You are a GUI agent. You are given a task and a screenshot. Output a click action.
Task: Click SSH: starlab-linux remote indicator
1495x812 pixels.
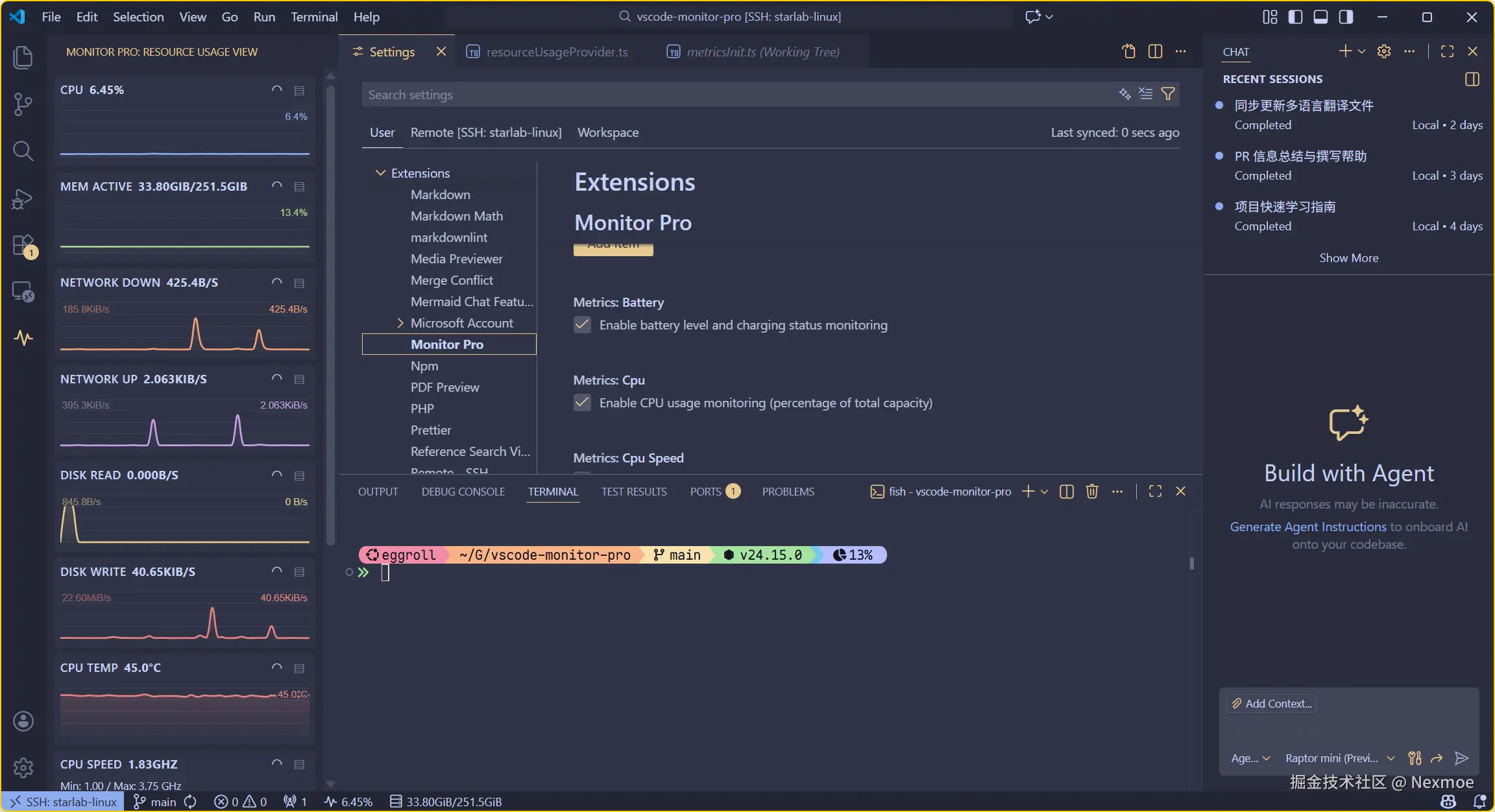click(x=64, y=802)
